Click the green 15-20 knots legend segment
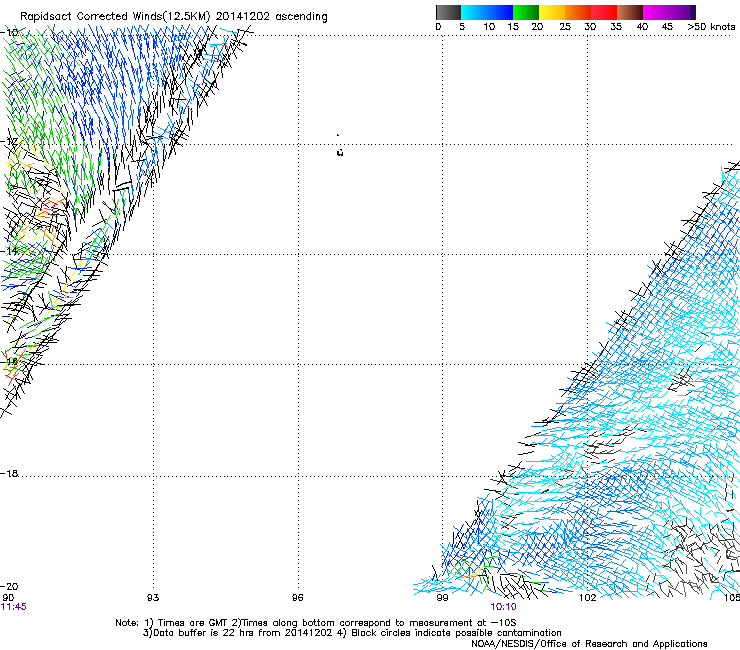This screenshot has width=740, height=650. [x=526, y=12]
